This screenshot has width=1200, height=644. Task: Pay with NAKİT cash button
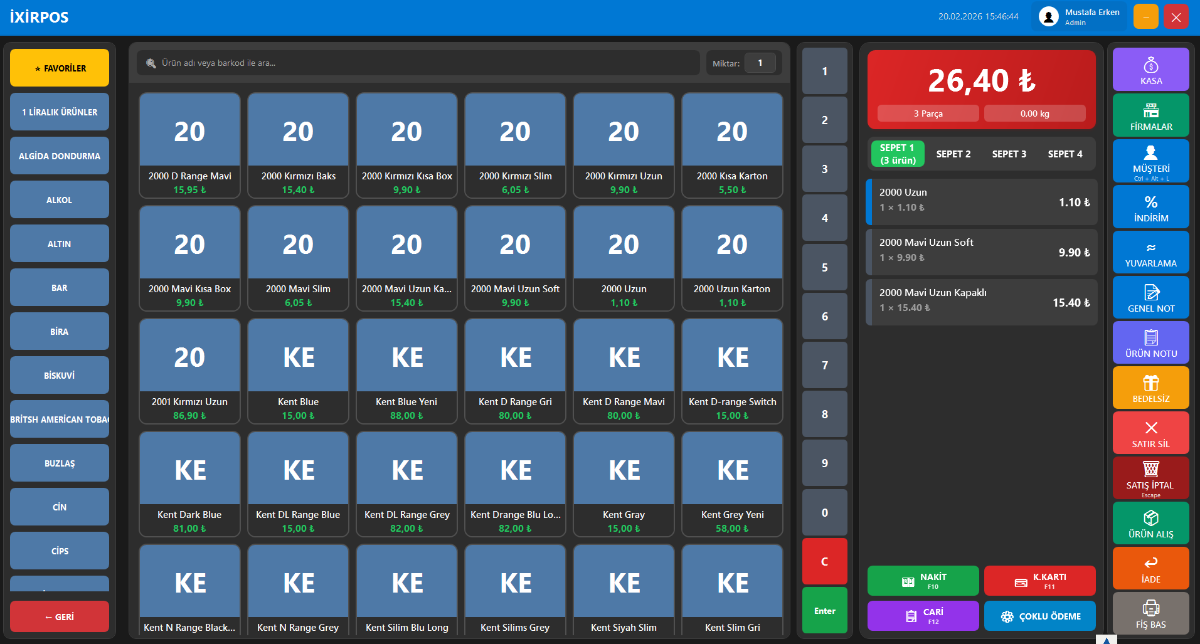point(922,581)
